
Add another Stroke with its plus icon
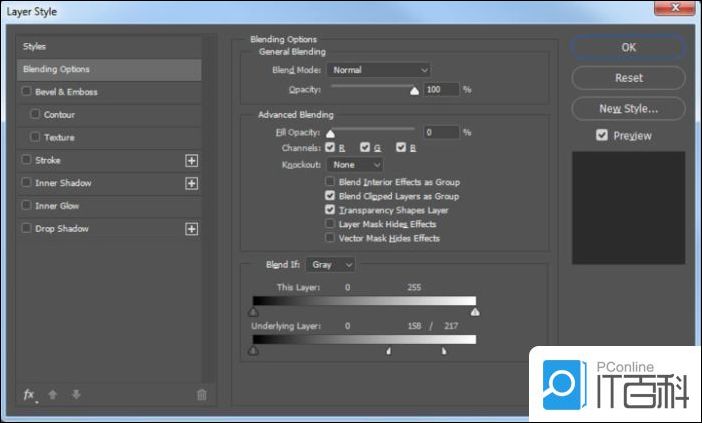click(x=192, y=161)
